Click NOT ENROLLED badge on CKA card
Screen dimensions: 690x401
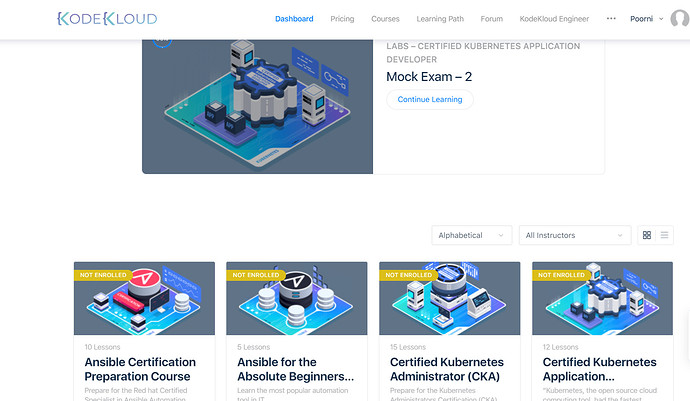pos(408,275)
